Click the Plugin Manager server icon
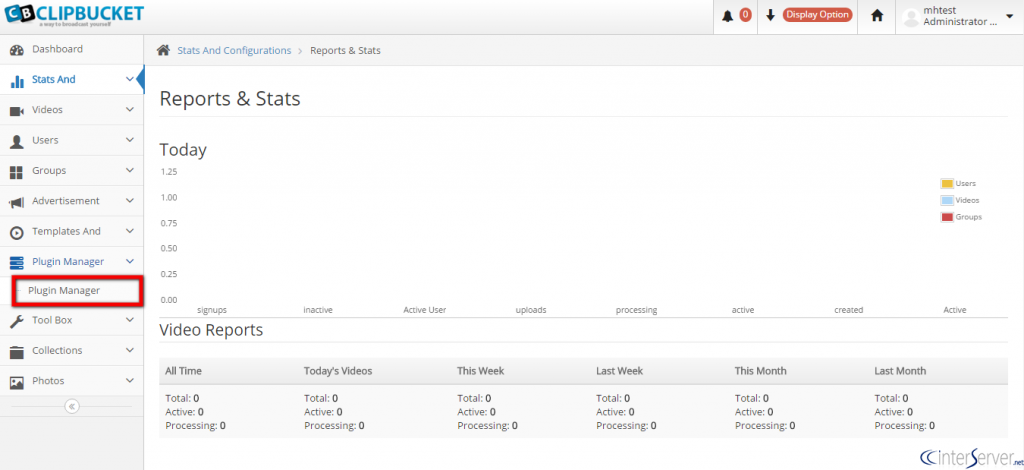The image size is (1024, 470). coord(17,262)
